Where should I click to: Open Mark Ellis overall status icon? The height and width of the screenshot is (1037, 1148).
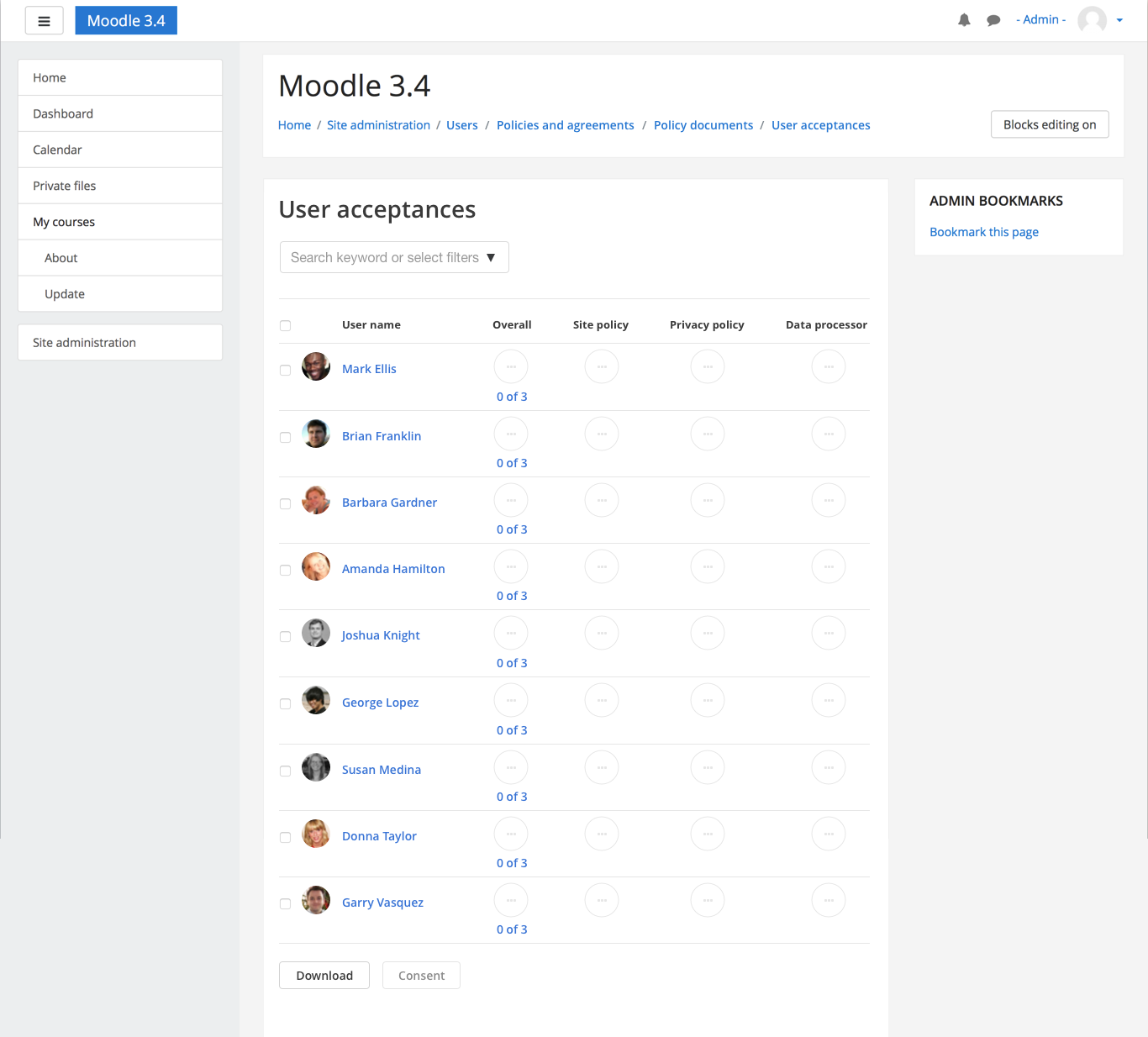click(x=511, y=366)
